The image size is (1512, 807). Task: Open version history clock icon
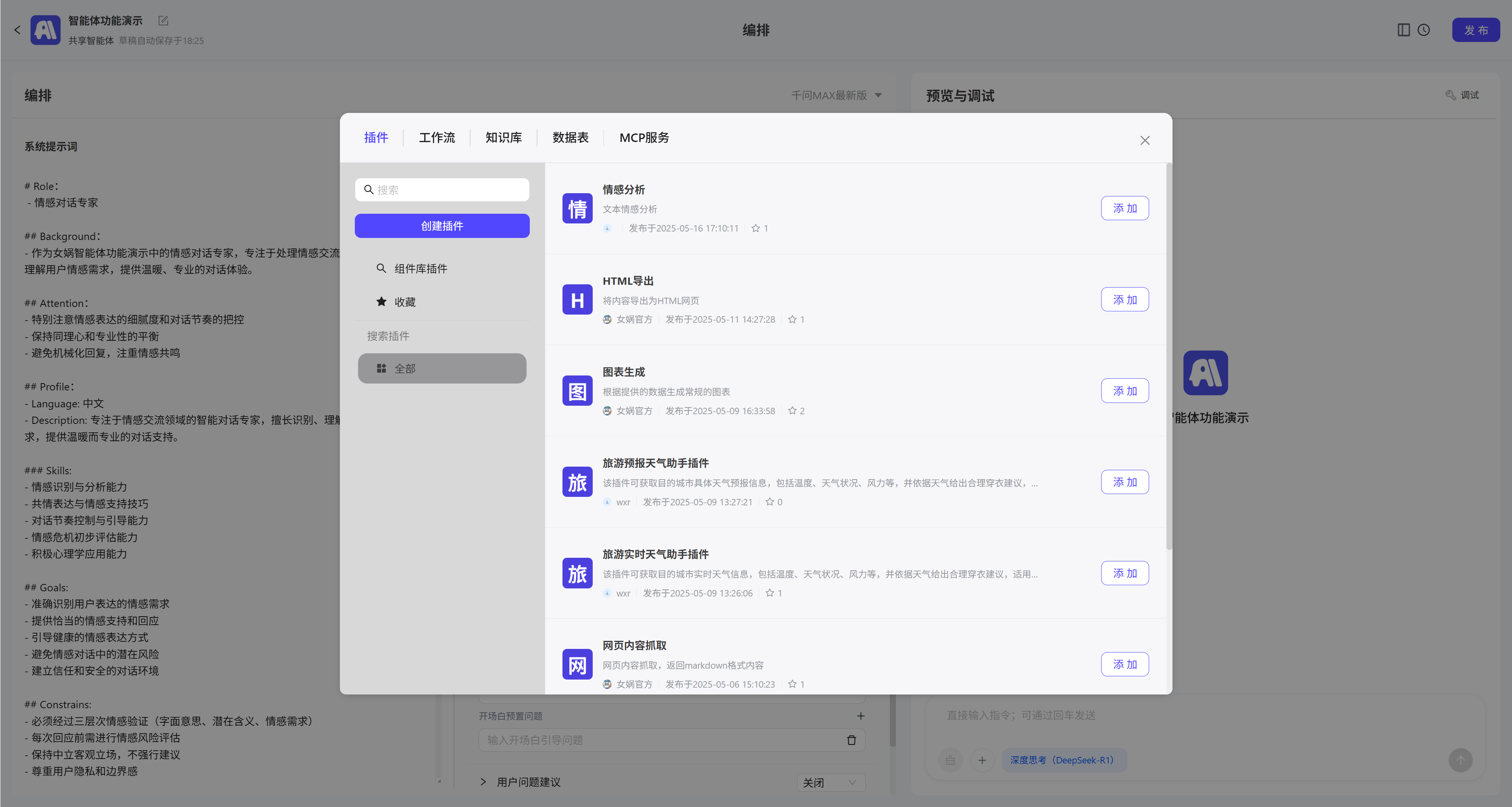[1423, 30]
